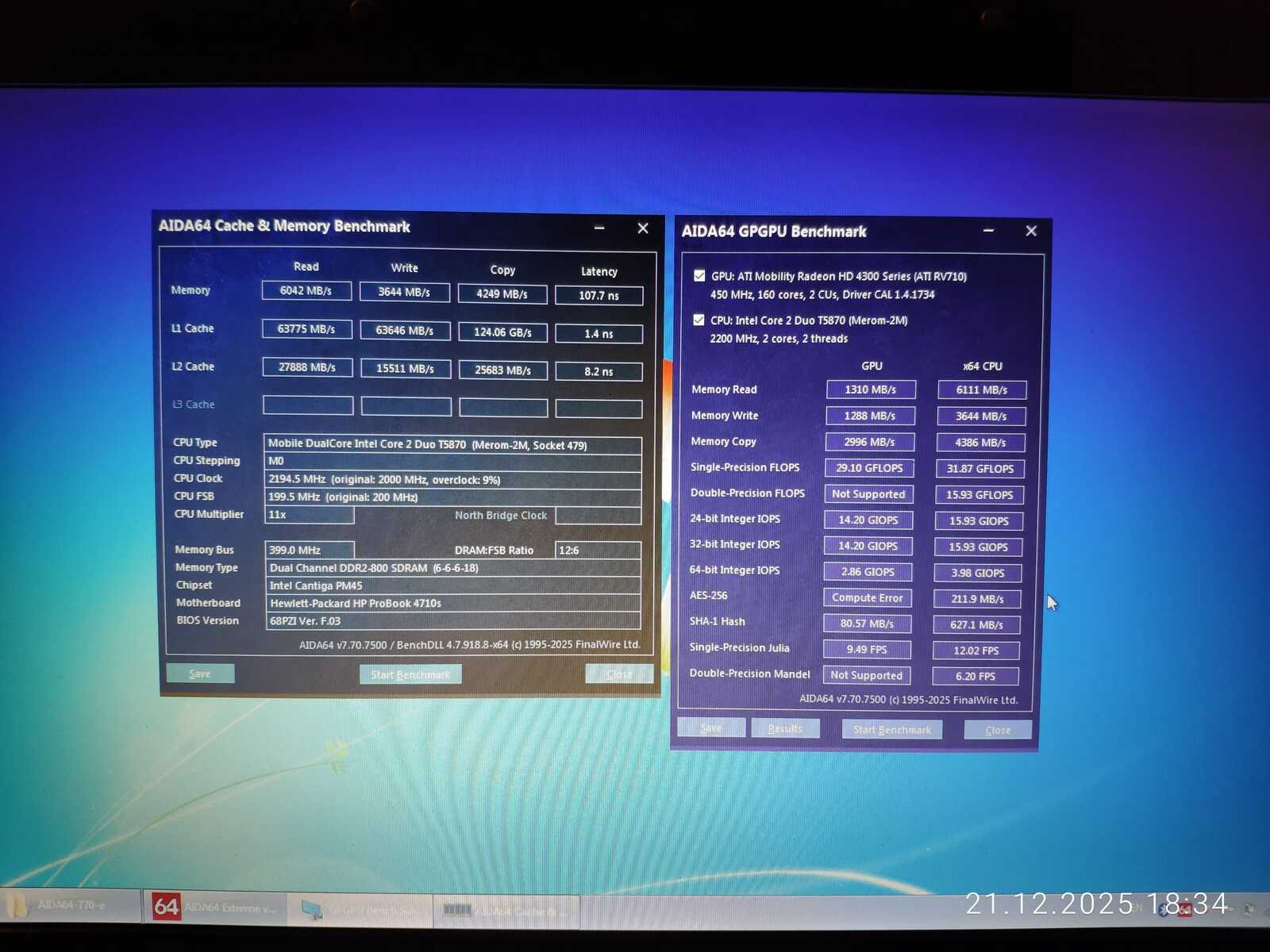Open the AIDA64-770-e folder in the taskbar
The height and width of the screenshot is (952, 1270).
click(x=71, y=906)
